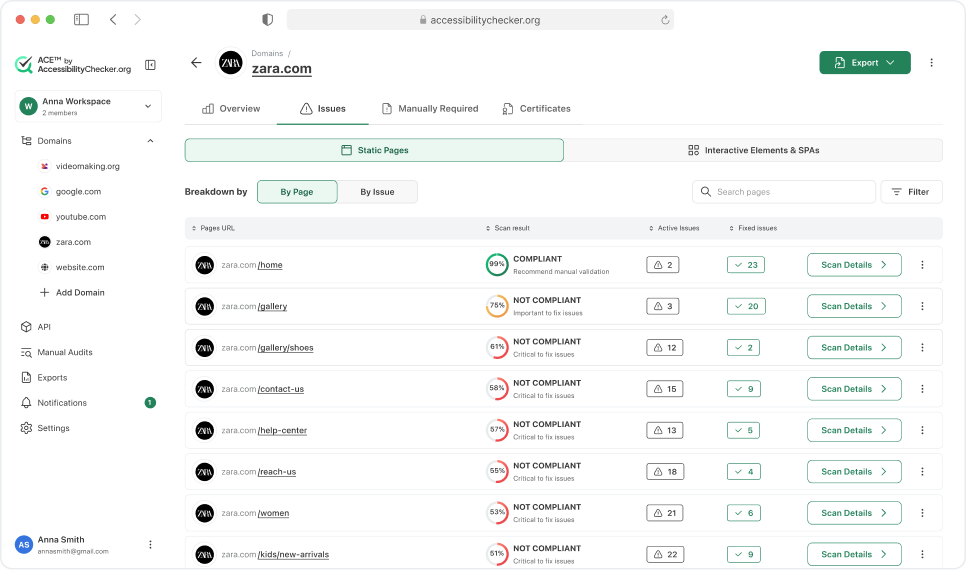Open Scan Details for /help-center
Viewport: 966px width, 570px height.
[x=854, y=430]
